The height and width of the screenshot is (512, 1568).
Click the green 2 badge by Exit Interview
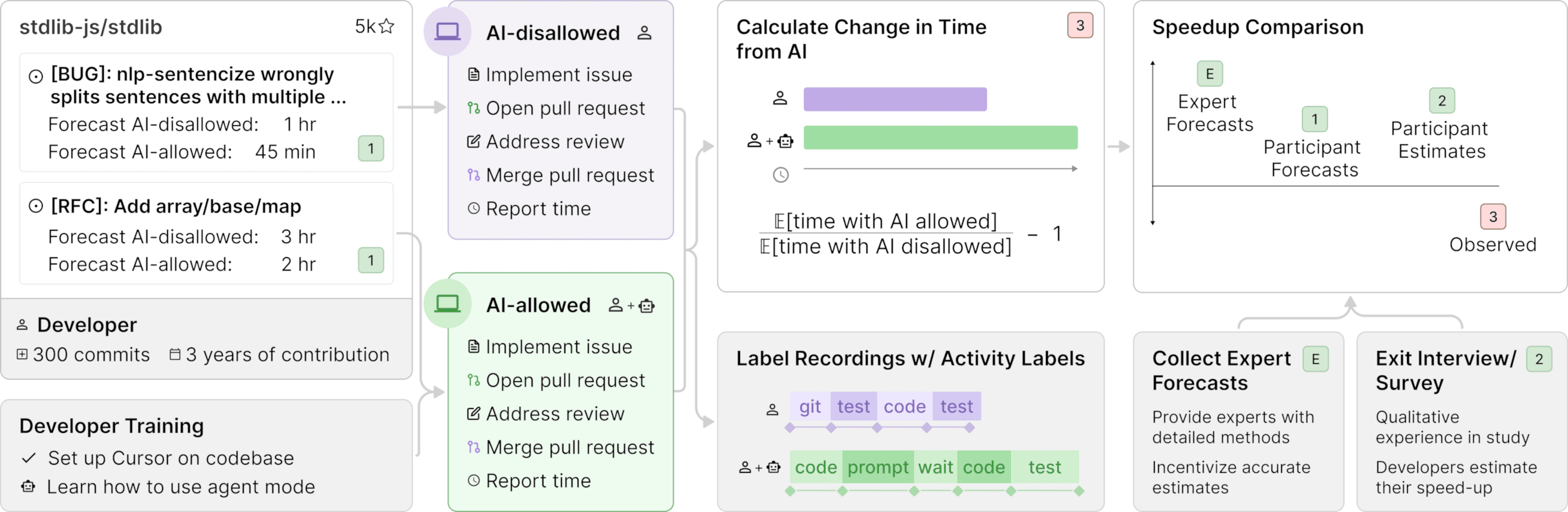(1538, 359)
